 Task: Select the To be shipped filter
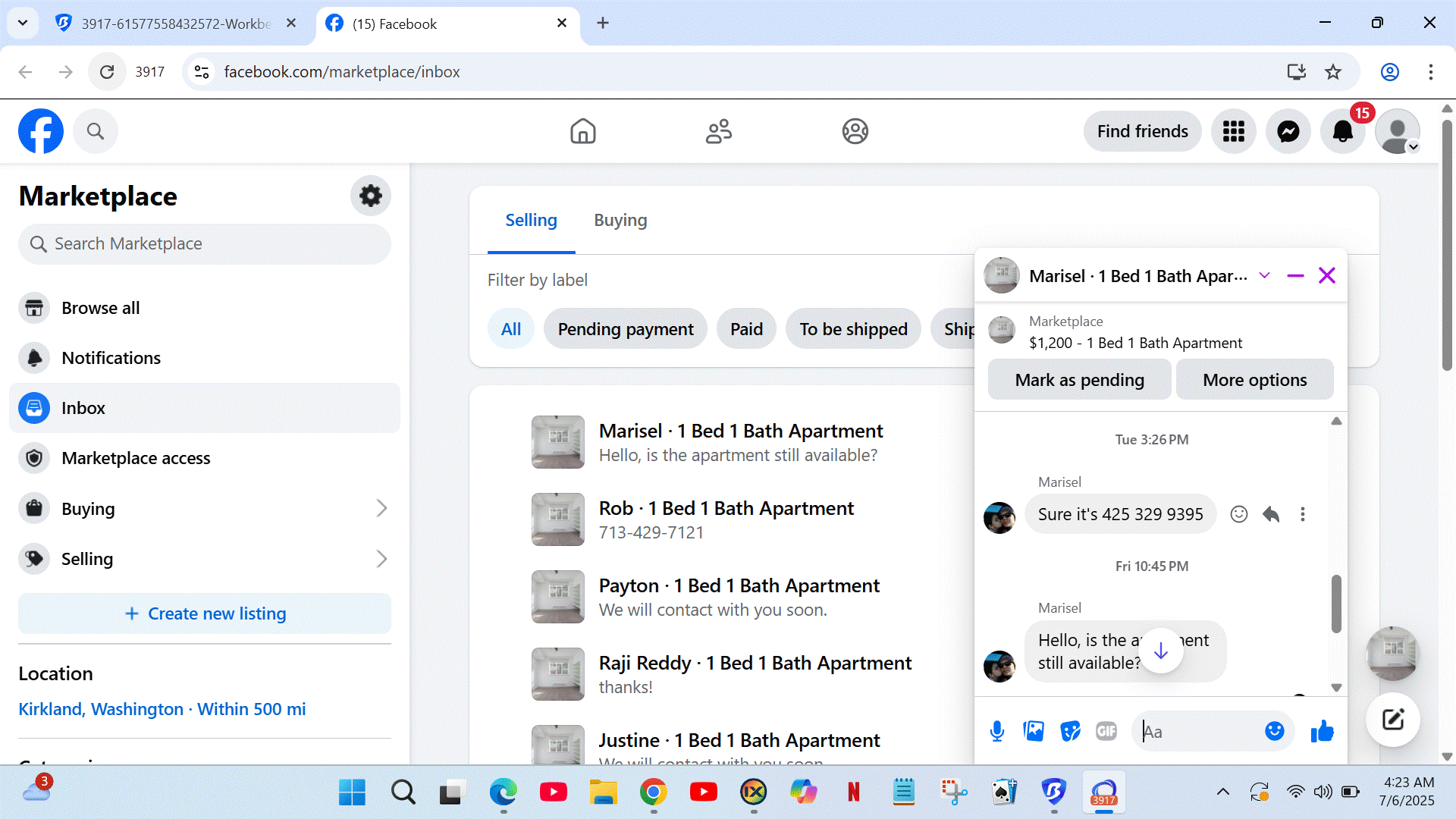pyautogui.click(x=853, y=329)
